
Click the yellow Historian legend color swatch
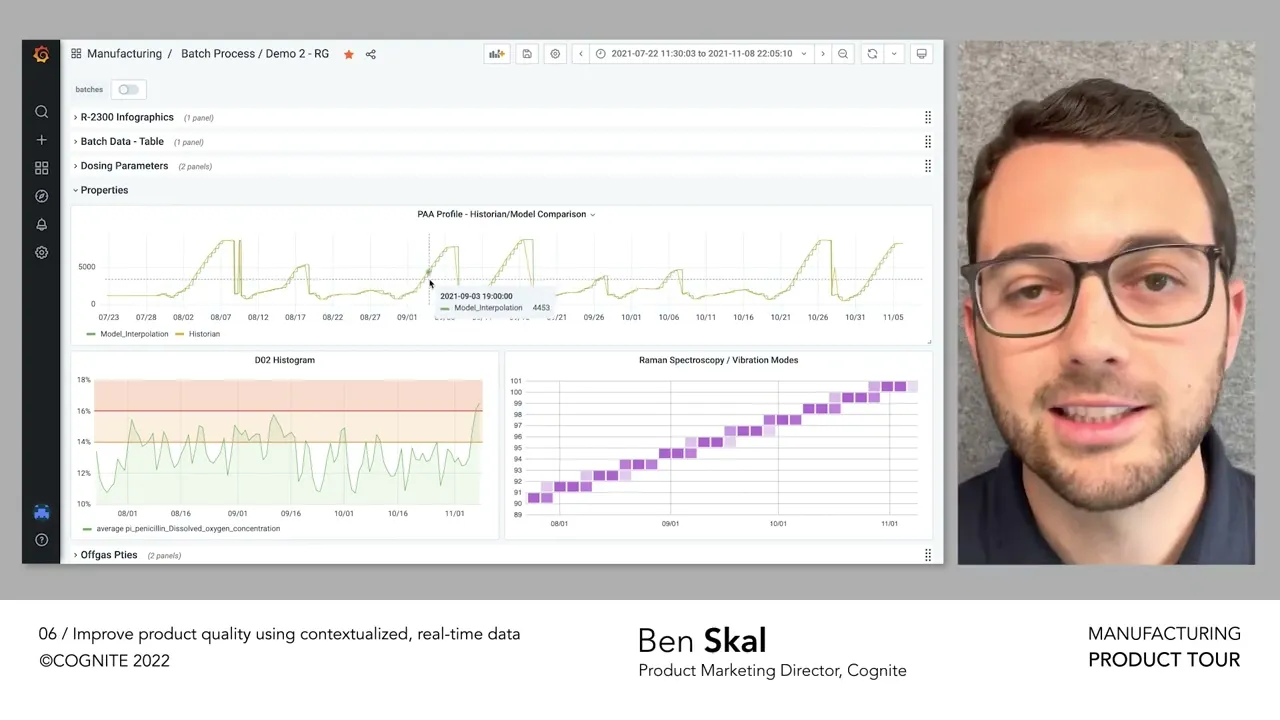point(180,334)
